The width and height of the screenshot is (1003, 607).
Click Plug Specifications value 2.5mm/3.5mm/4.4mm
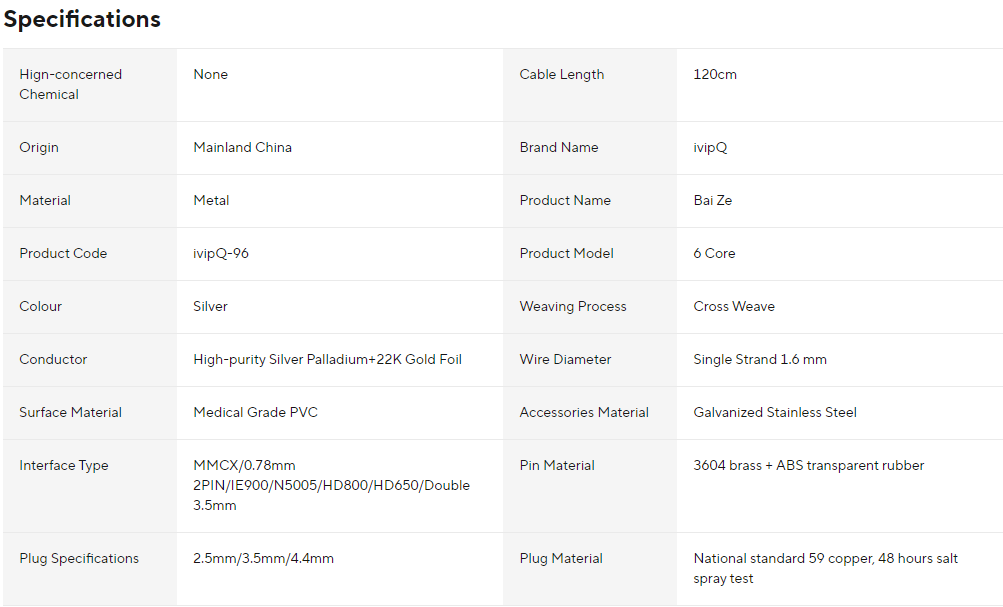[264, 558]
